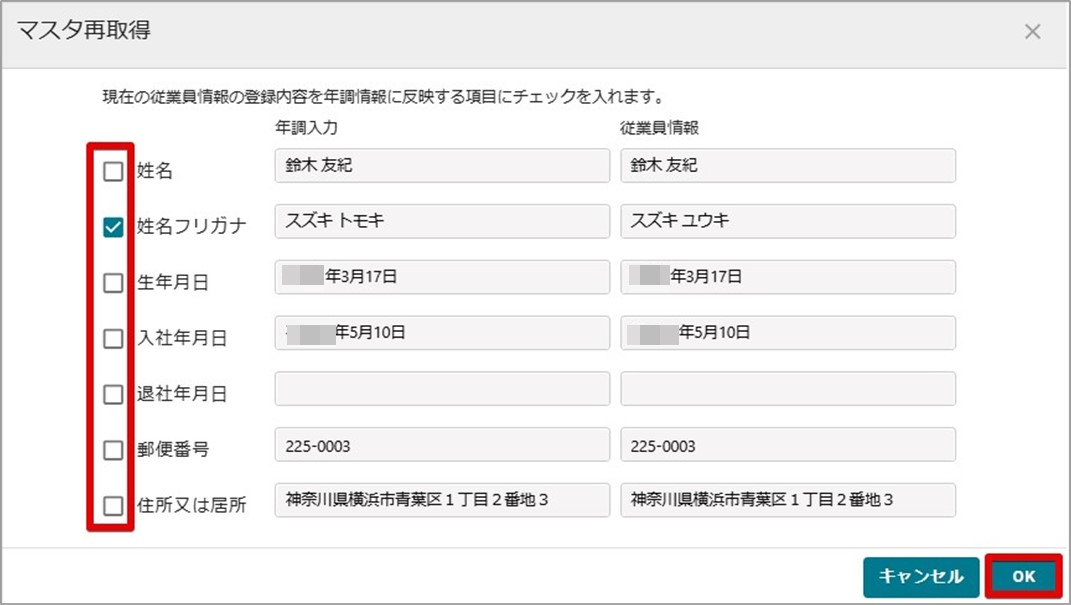Uncheck the 姓名フリガナ checkbox
1071x605 pixels.
(x=113, y=227)
